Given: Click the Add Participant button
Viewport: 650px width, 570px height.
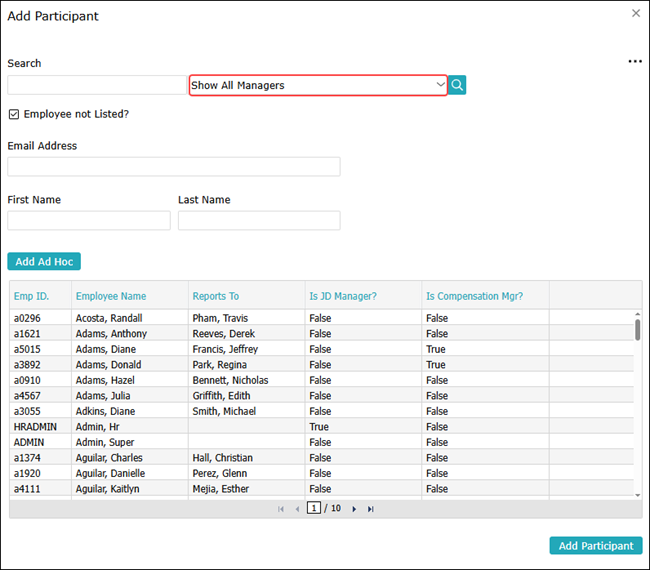Looking at the screenshot, I should coord(596,546).
